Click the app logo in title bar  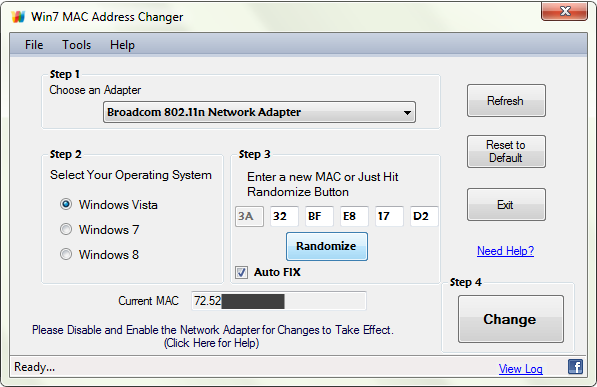(18, 17)
